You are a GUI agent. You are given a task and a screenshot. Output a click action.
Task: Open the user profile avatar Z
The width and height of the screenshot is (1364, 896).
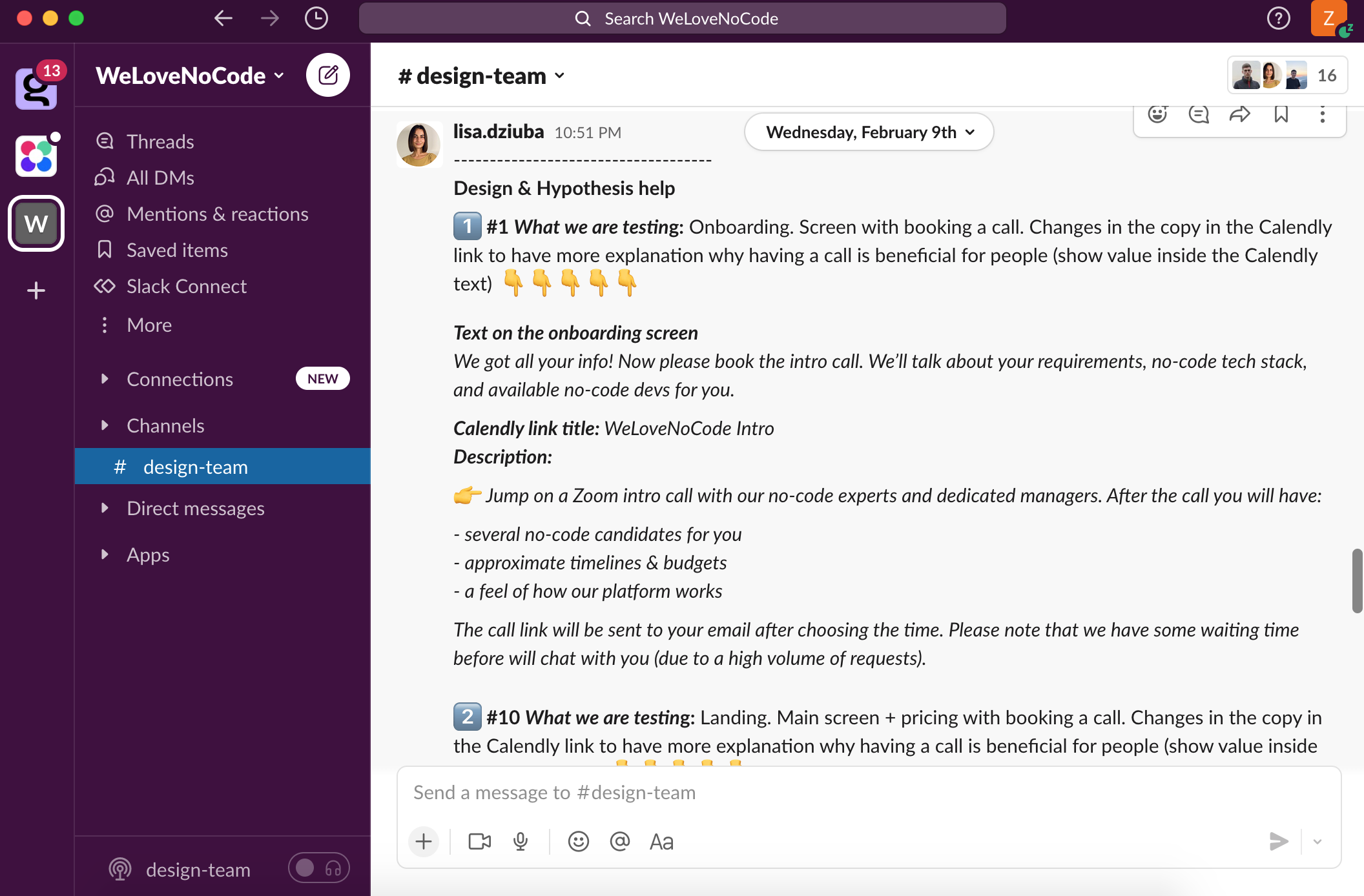click(1328, 18)
